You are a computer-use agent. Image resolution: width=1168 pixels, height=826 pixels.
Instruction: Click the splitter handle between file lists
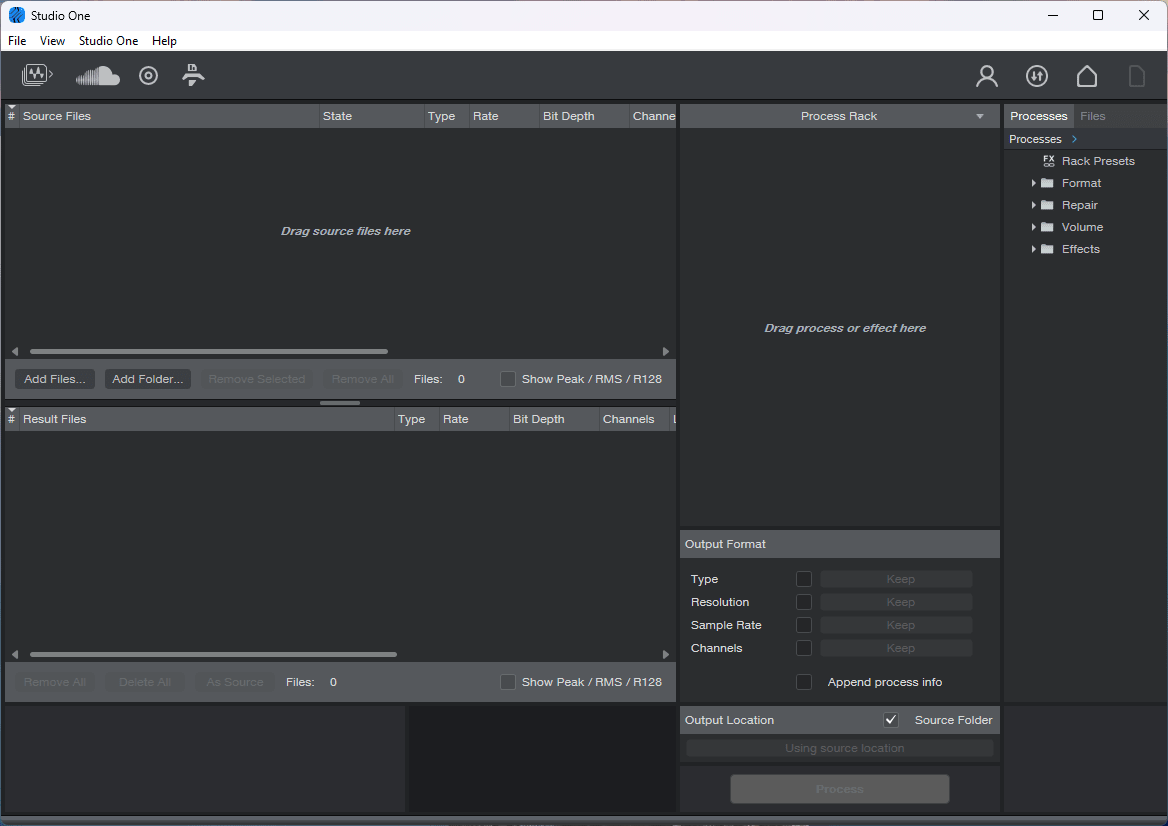tap(340, 403)
